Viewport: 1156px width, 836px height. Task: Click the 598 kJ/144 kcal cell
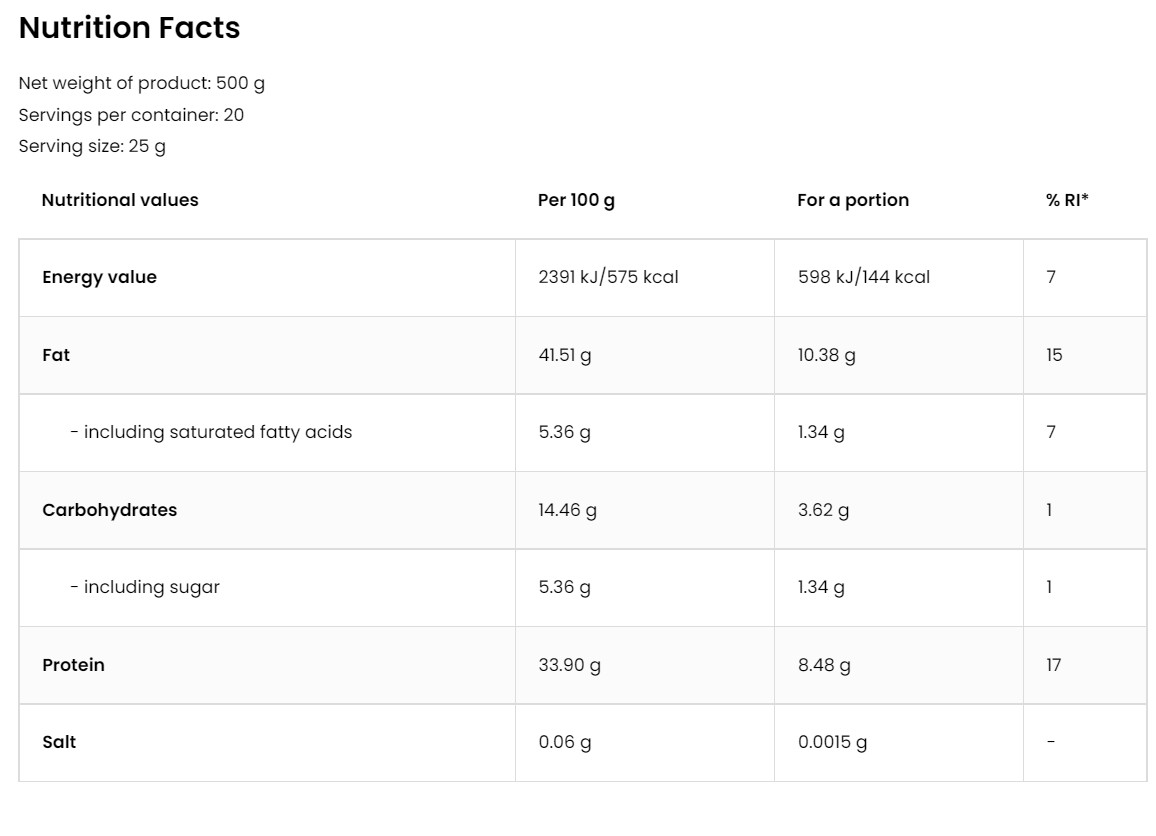pyautogui.click(x=863, y=277)
